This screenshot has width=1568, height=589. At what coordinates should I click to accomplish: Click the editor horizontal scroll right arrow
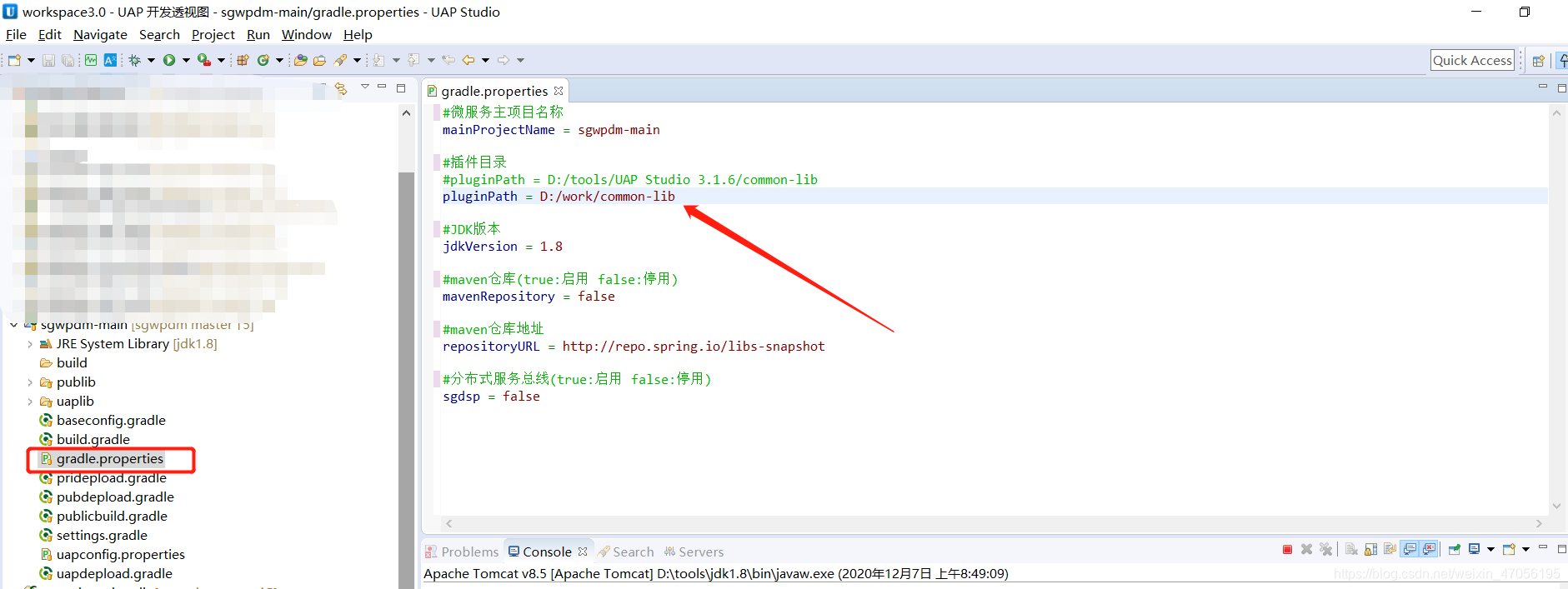pyautogui.click(x=1539, y=524)
